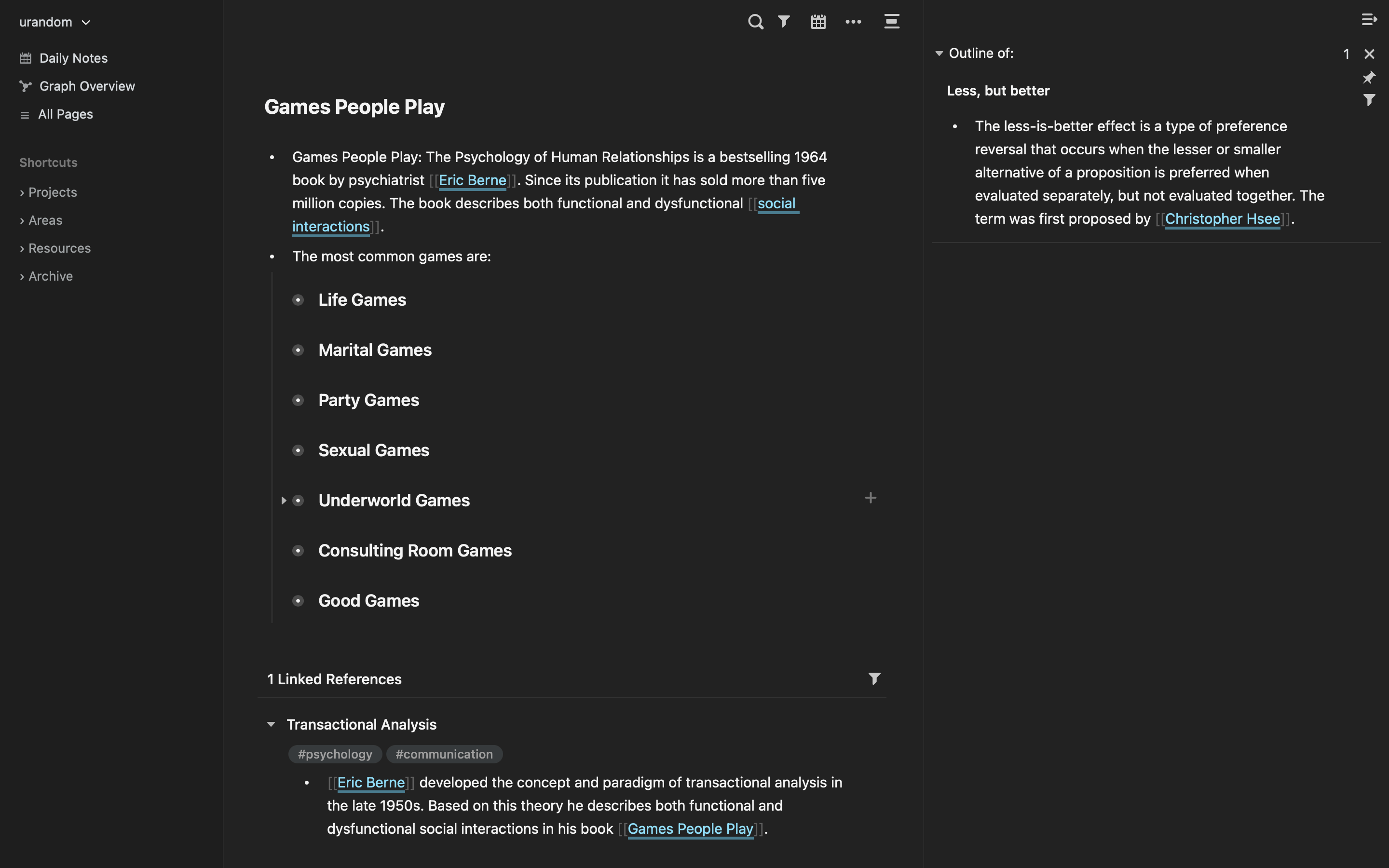The height and width of the screenshot is (868, 1389).
Task: Click the Life Games block bullet
Action: tap(298, 300)
